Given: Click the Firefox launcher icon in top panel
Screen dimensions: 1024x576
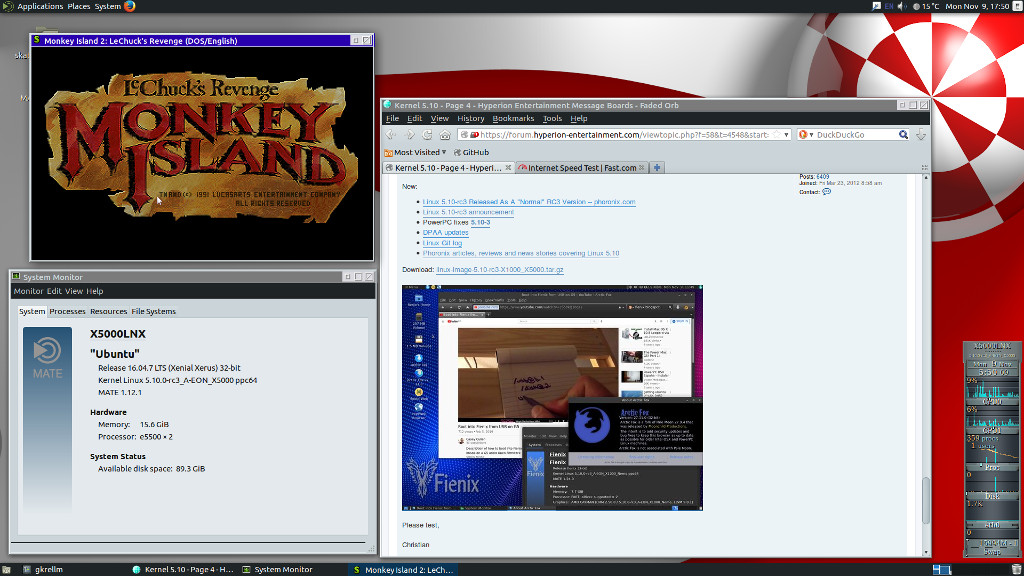Looking at the screenshot, I should [x=129, y=6].
